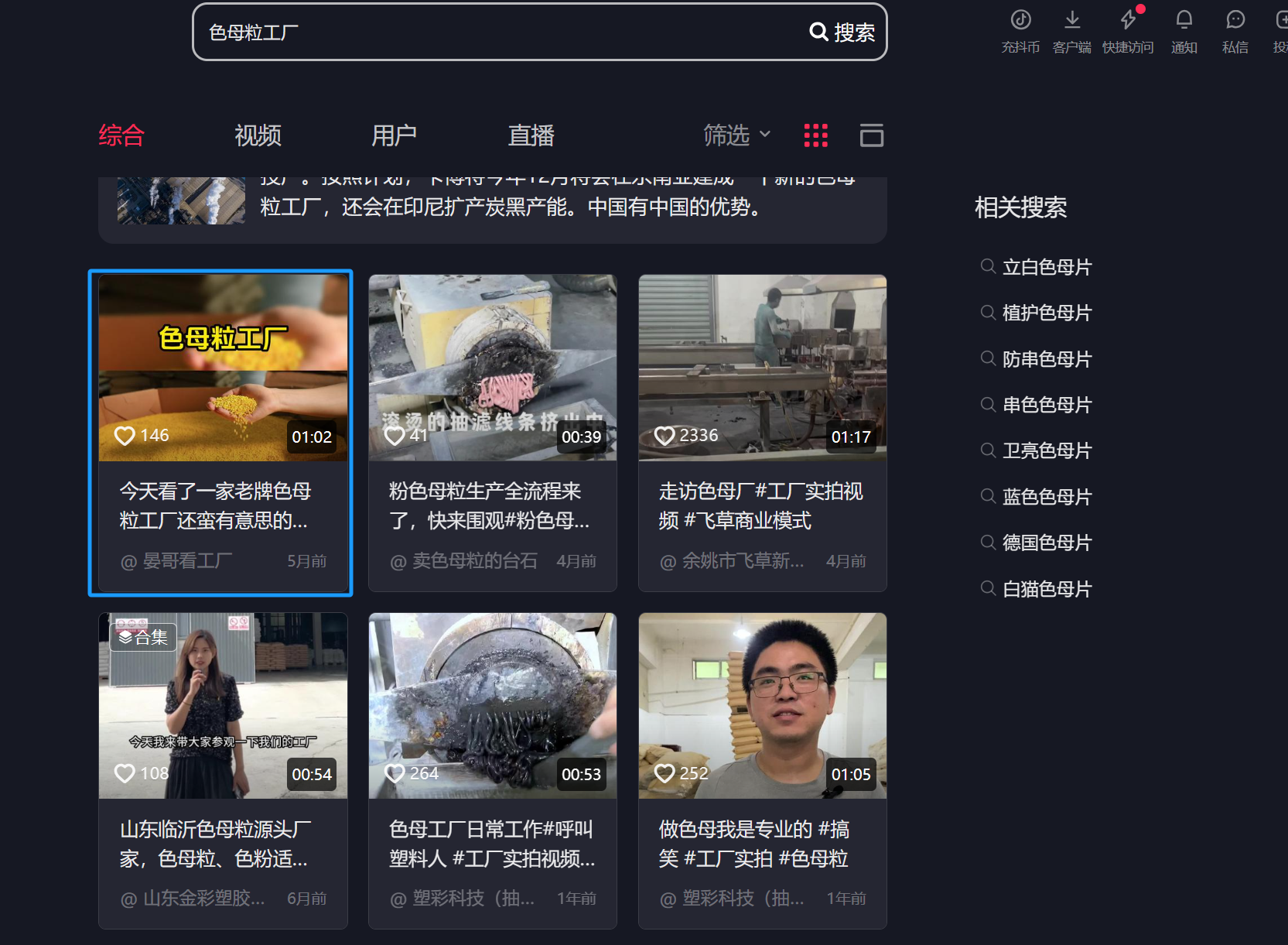
Task: Click magnifier icon beside 德国色母片
Action: [988, 542]
